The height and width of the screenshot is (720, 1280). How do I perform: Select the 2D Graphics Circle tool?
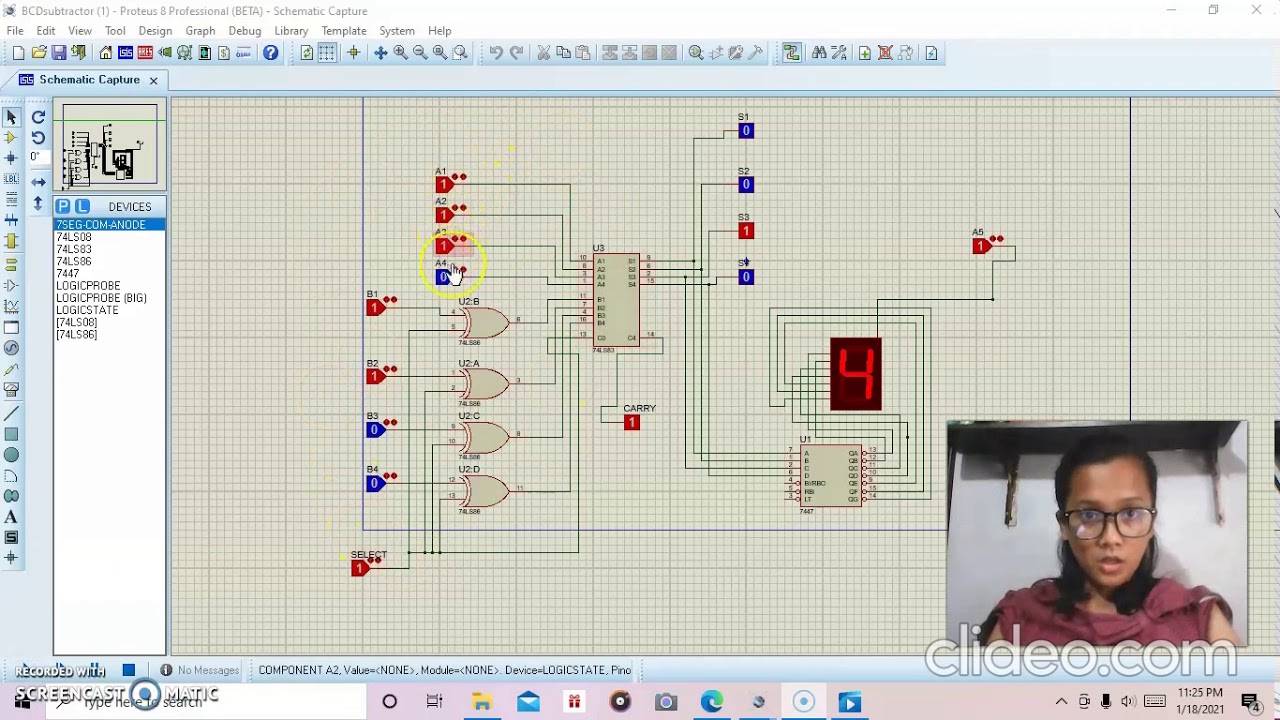click(x=11, y=455)
